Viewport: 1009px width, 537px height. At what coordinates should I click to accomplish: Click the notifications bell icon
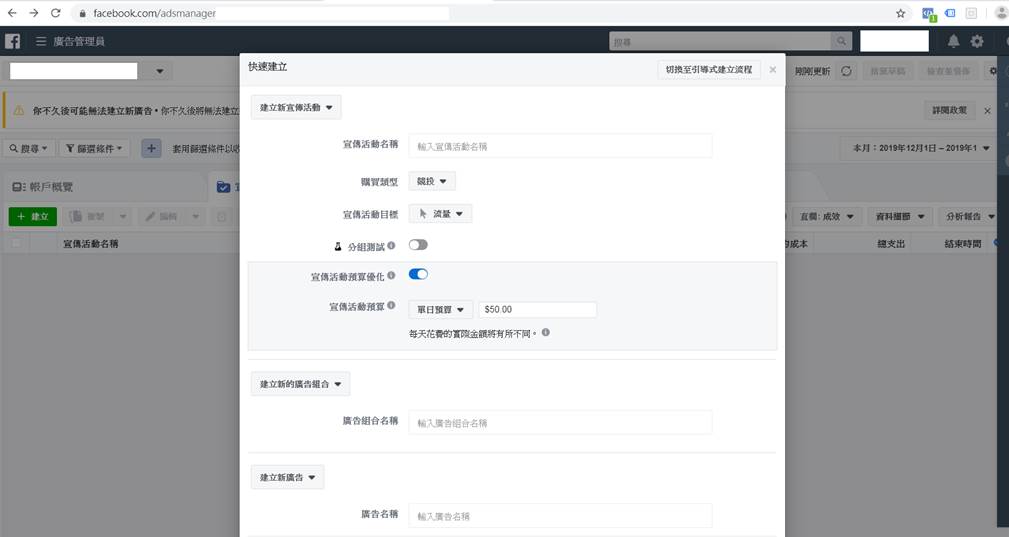pyautogui.click(x=953, y=41)
